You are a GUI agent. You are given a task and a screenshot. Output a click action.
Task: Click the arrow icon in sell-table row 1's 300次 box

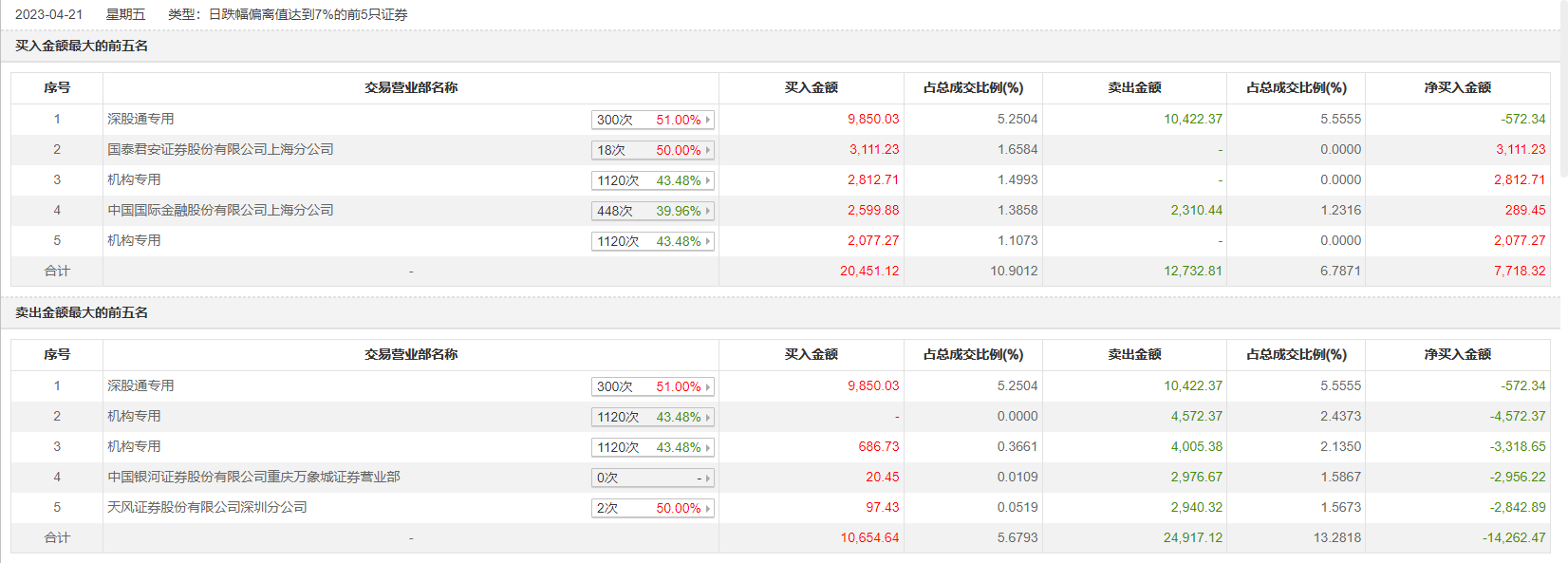(x=708, y=386)
